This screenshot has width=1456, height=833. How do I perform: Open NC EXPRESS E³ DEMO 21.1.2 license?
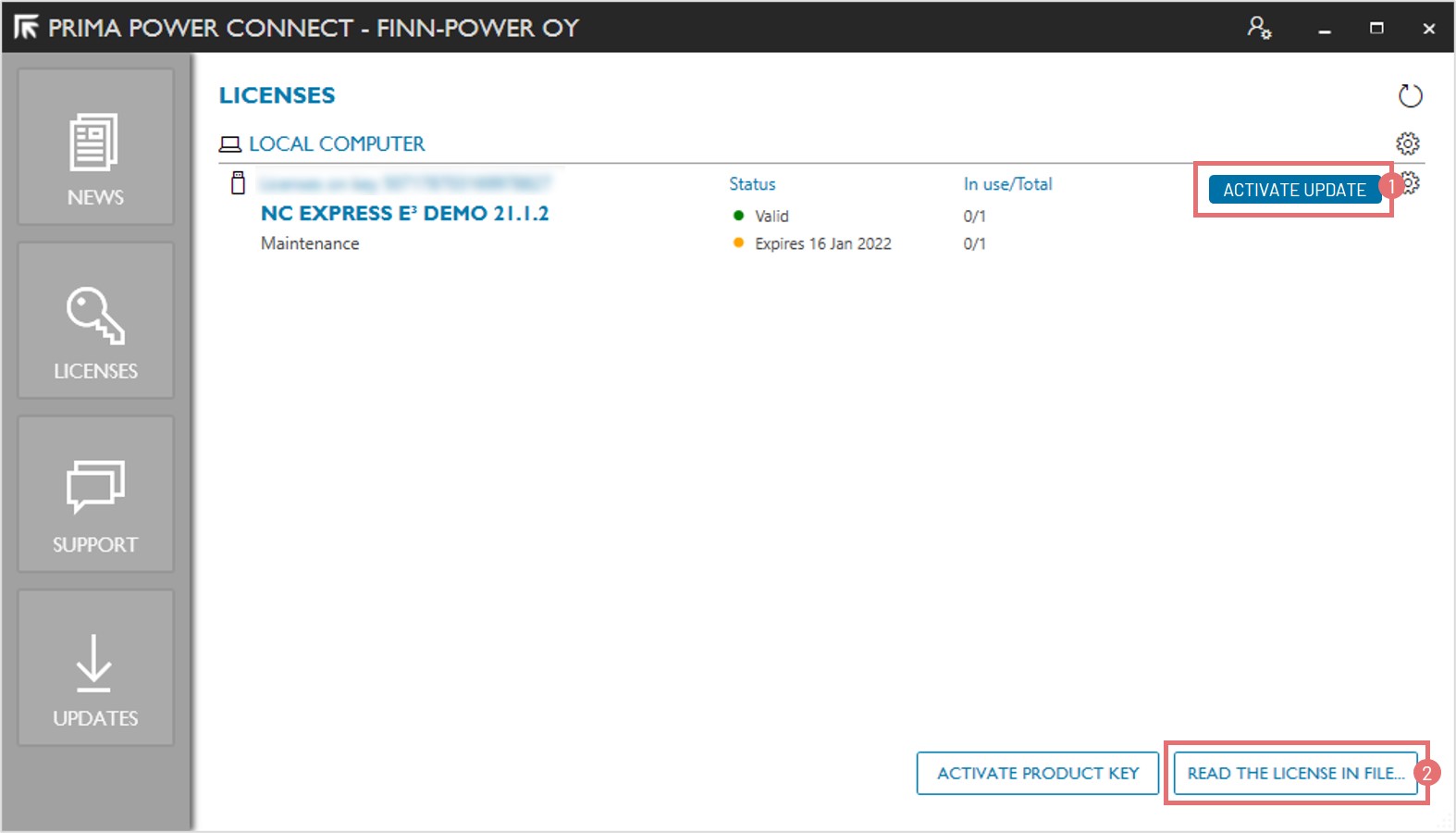[404, 214]
